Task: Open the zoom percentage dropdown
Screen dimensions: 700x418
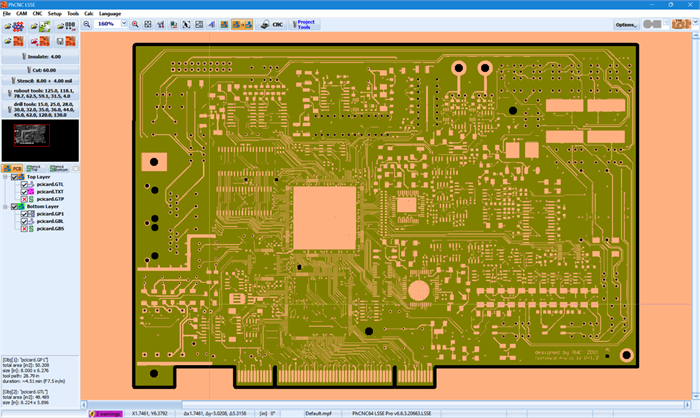Action: 124,24
